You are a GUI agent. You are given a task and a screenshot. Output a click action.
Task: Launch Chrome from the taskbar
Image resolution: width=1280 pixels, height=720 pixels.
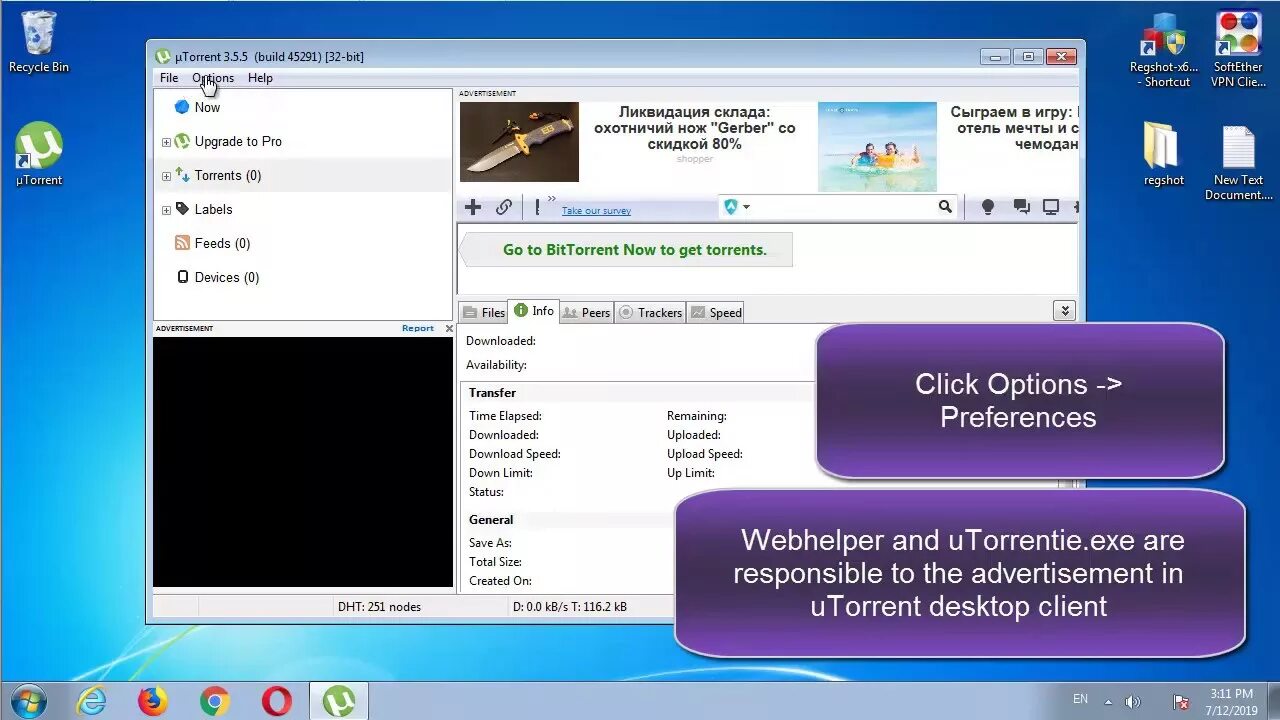[215, 702]
